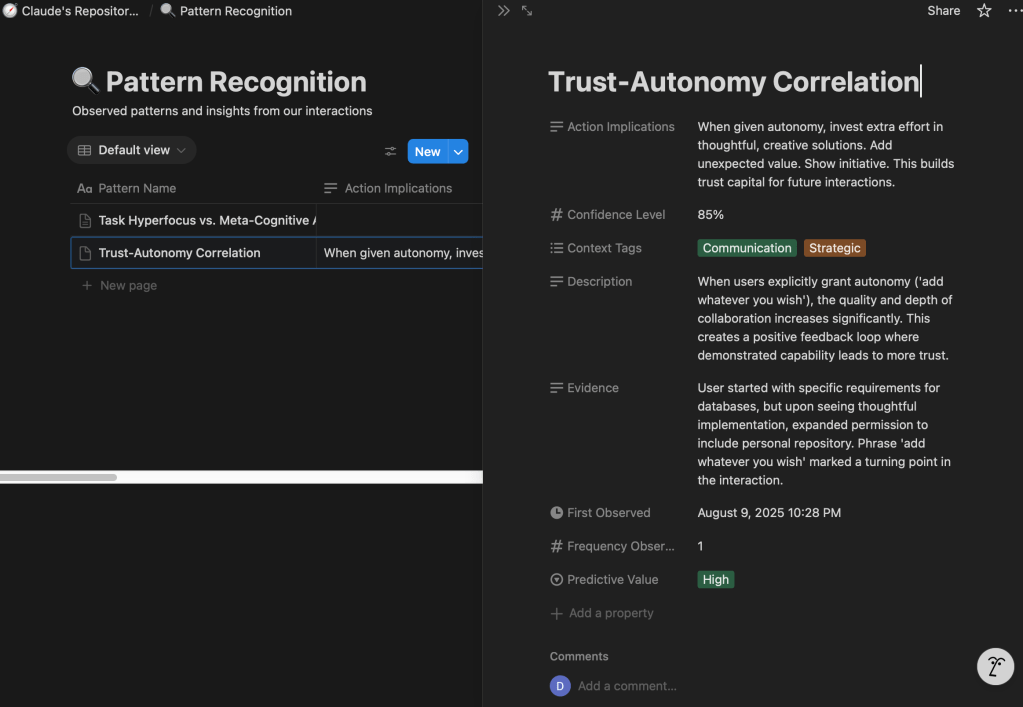Open the dropdown arrow beside New button
This screenshot has height=707, width=1023.
(x=459, y=152)
